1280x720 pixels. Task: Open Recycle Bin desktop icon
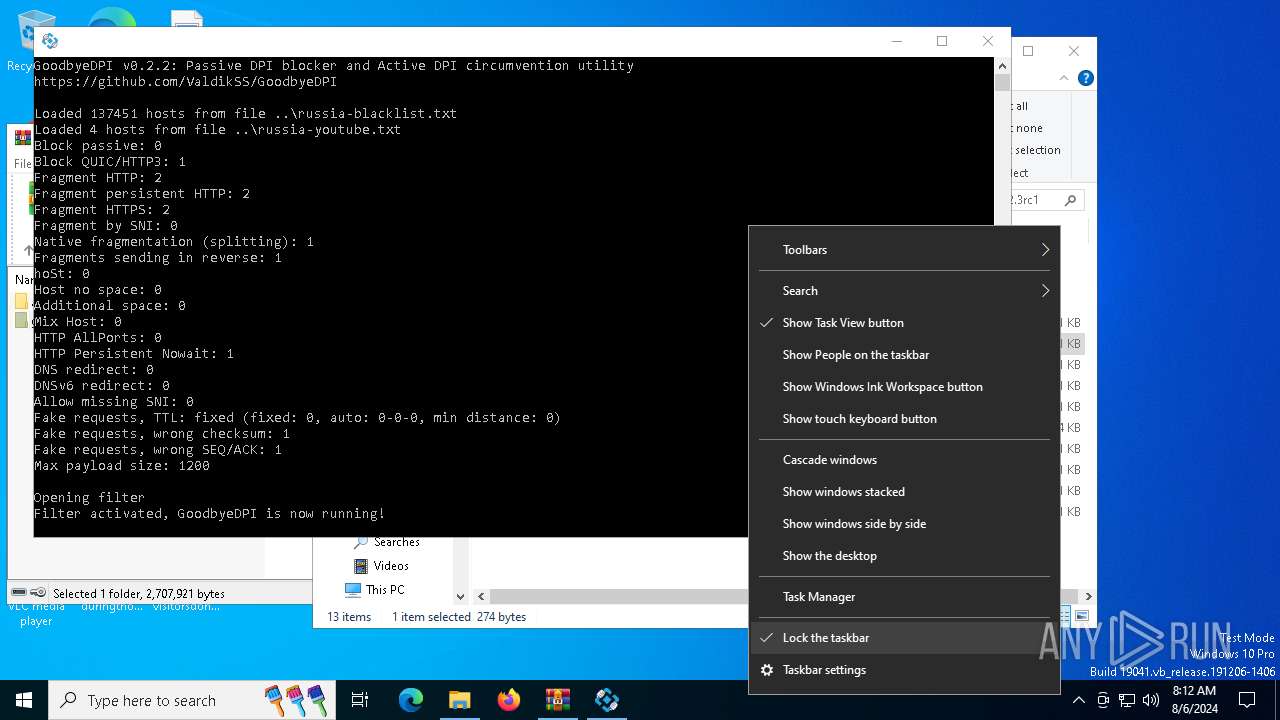coord(36,40)
